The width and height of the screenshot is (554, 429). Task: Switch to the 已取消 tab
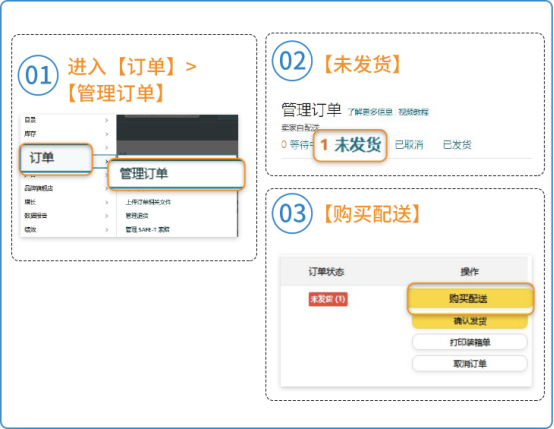pyautogui.click(x=409, y=145)
